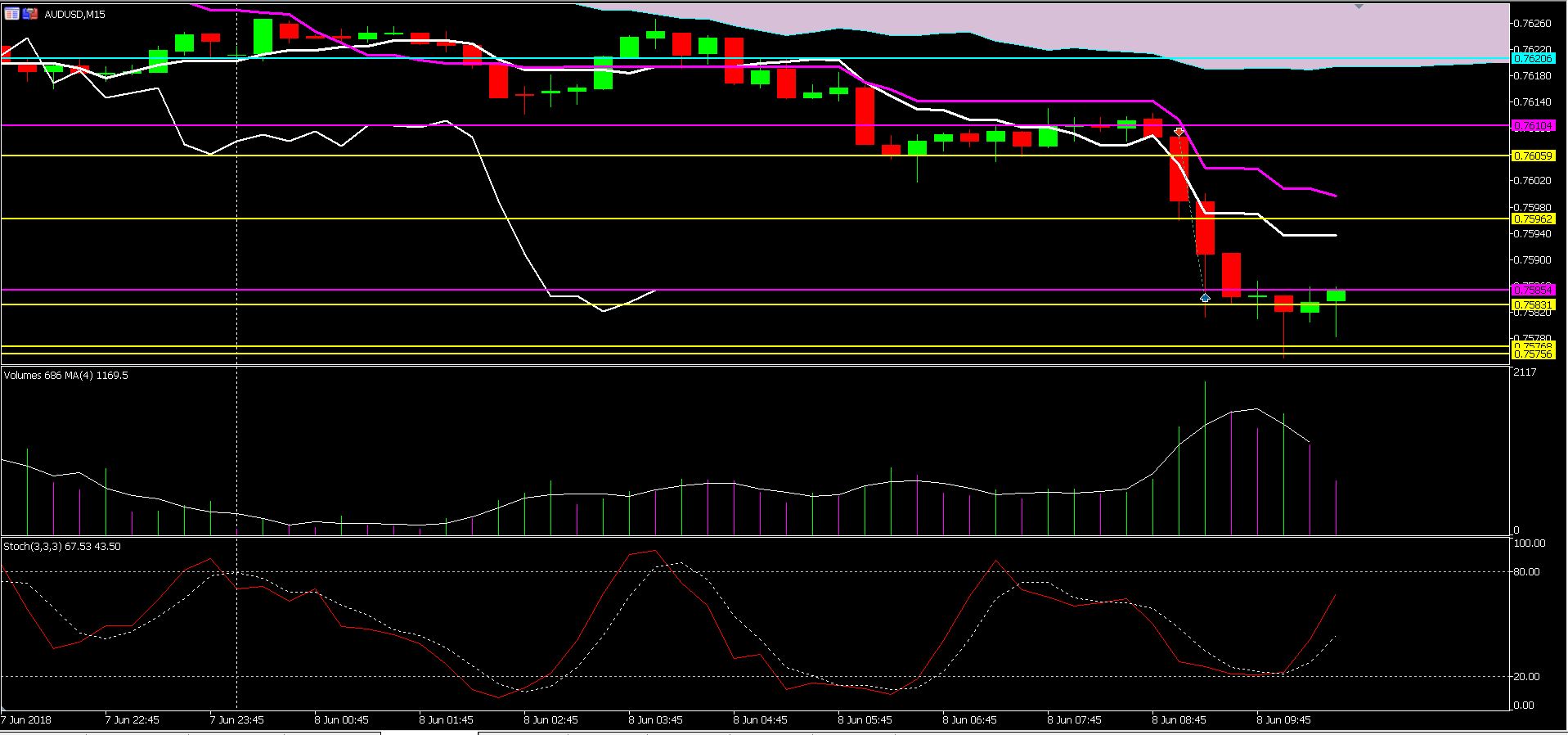
Task: Click the 20.00 stochastic level value
Action: click(1527, 677)
